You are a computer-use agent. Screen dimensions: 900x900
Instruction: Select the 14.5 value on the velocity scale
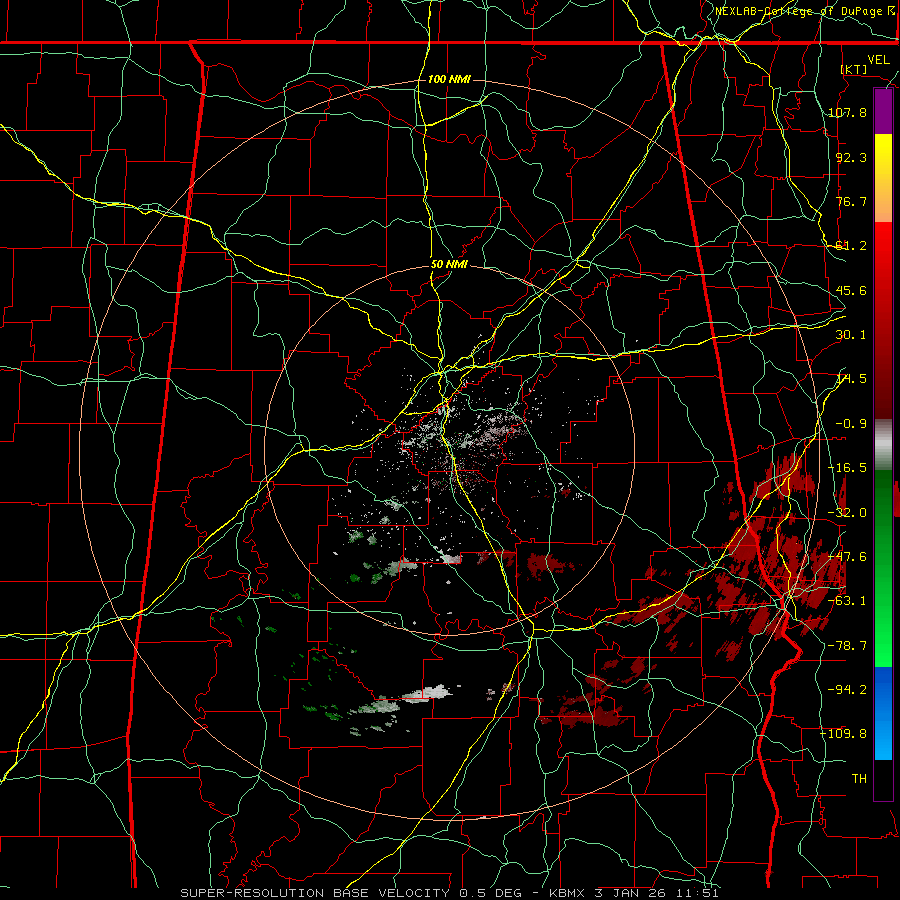[x=851, y=379]
